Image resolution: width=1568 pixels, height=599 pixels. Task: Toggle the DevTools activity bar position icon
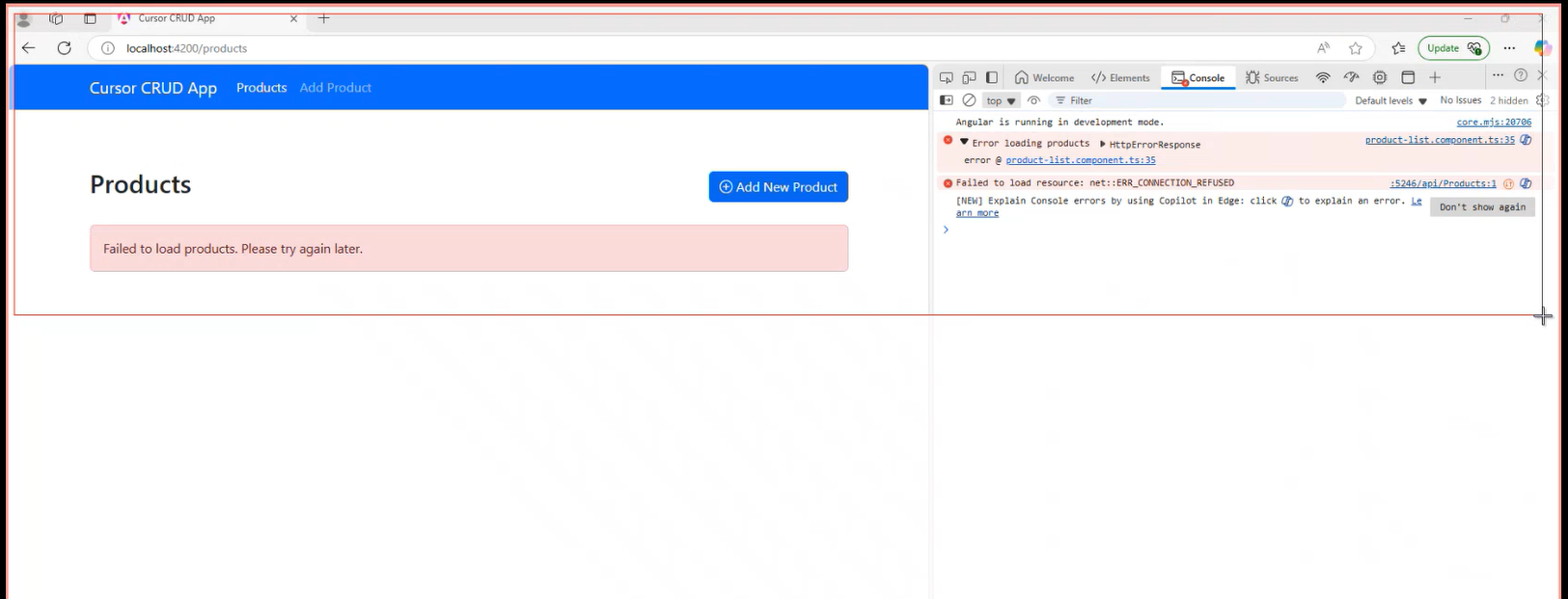[992, 77]
